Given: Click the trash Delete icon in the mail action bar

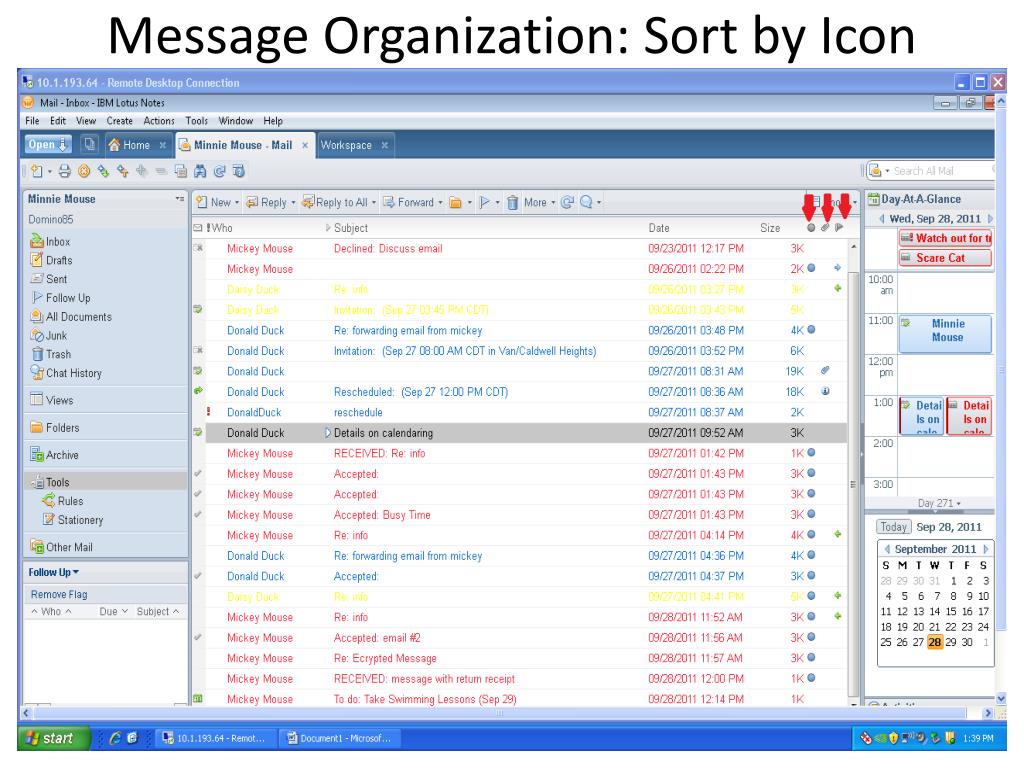Looking at the screenshot, I should point(513,202).
